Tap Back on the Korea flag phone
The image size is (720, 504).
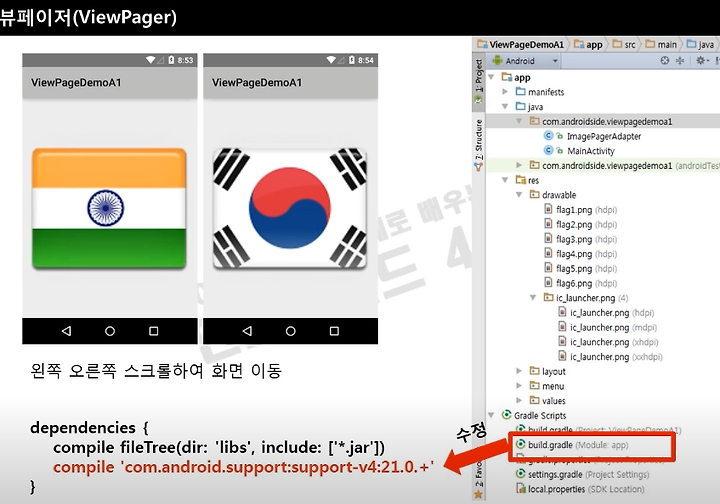point(248,331)
